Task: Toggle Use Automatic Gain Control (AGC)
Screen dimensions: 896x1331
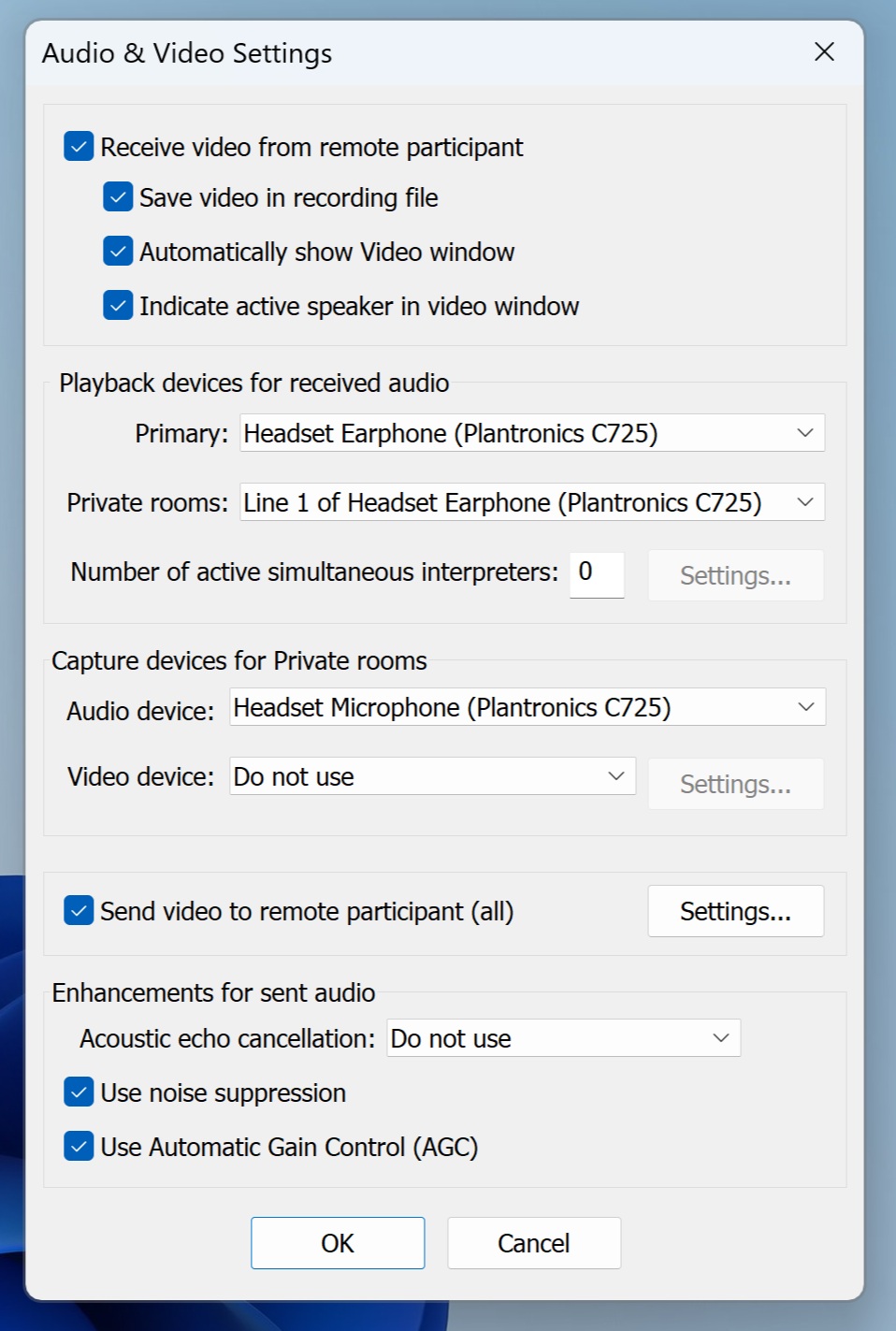Action: tap(79, 1146)
